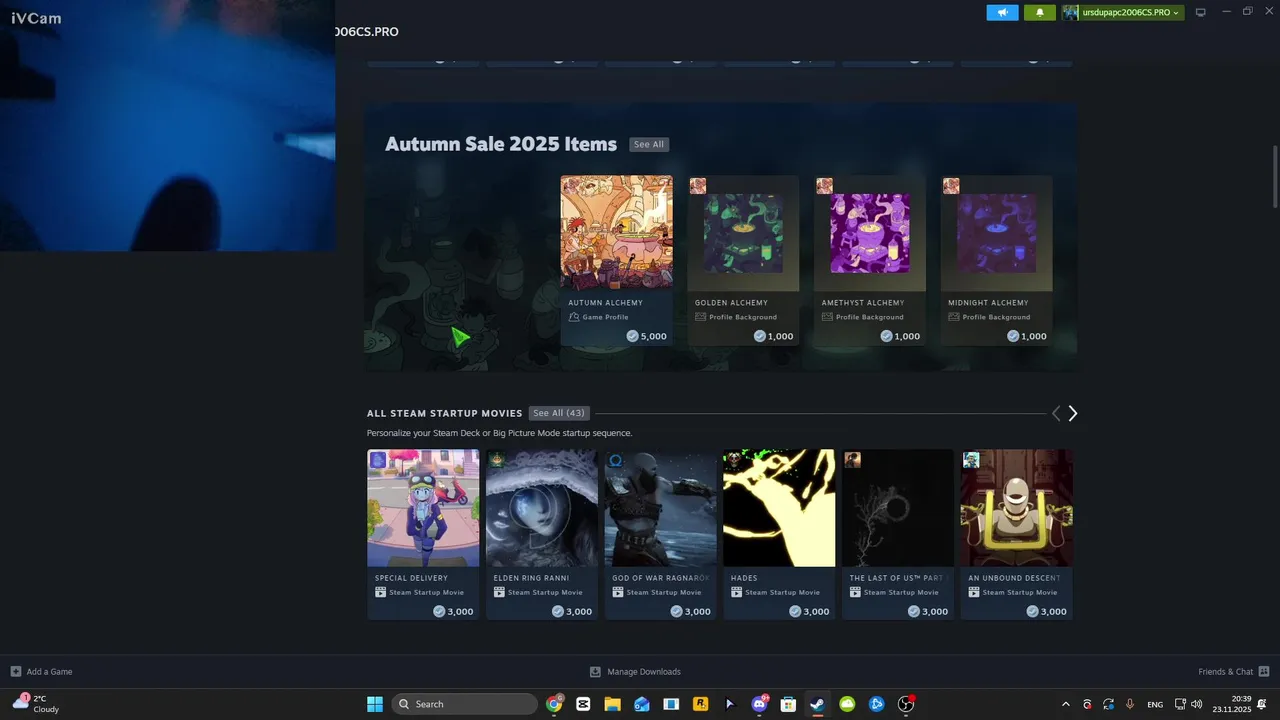Open Golden Alchemy profile background thumbnail
This screenshot has width=1280, height=720.
click(x=743, y=232)
